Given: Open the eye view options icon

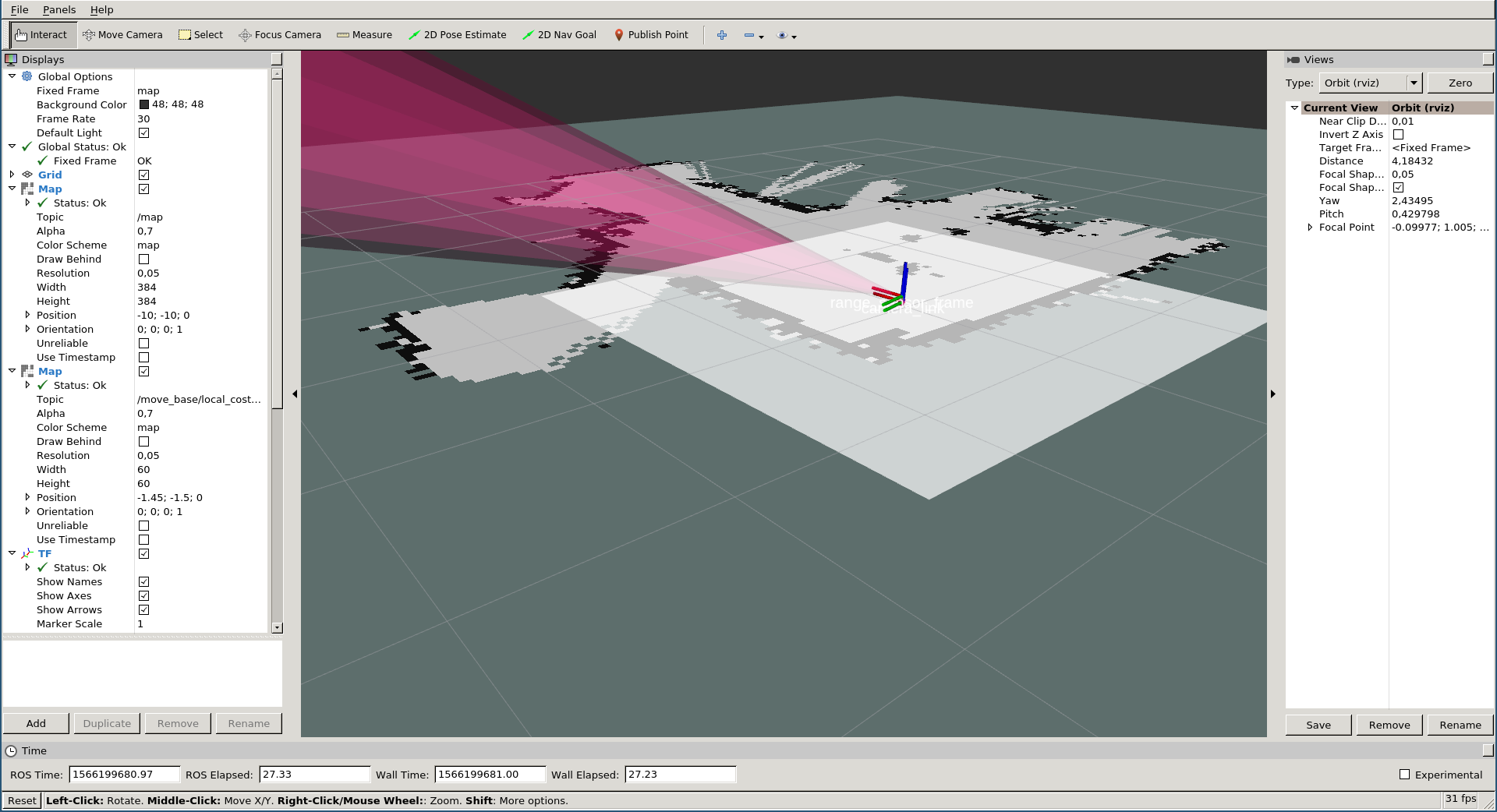Looking at the screenshot, I should (x=782, y=35).
